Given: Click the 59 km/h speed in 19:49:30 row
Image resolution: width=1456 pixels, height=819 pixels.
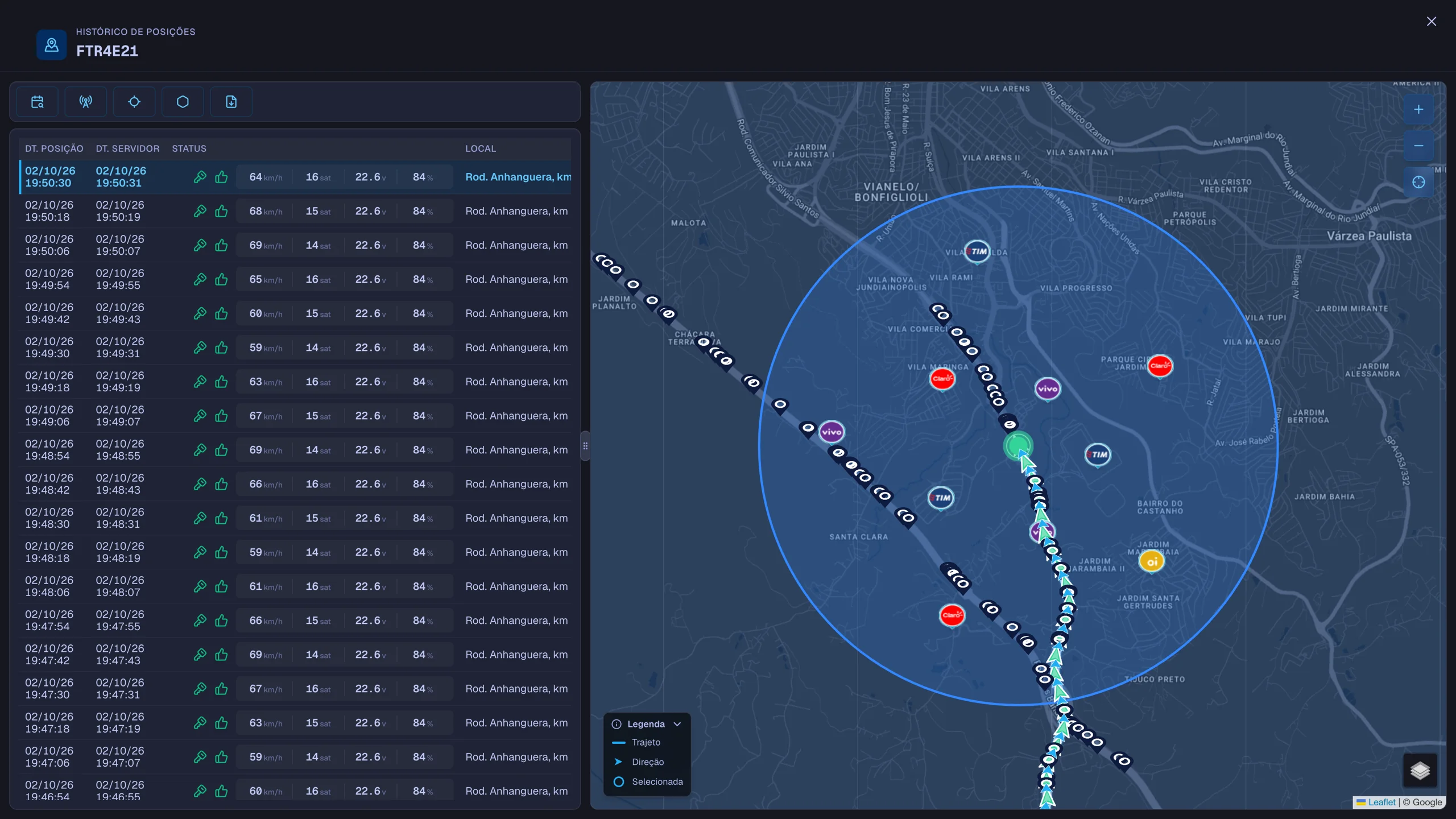Looking at the screenshot, I should click(266, 348).
